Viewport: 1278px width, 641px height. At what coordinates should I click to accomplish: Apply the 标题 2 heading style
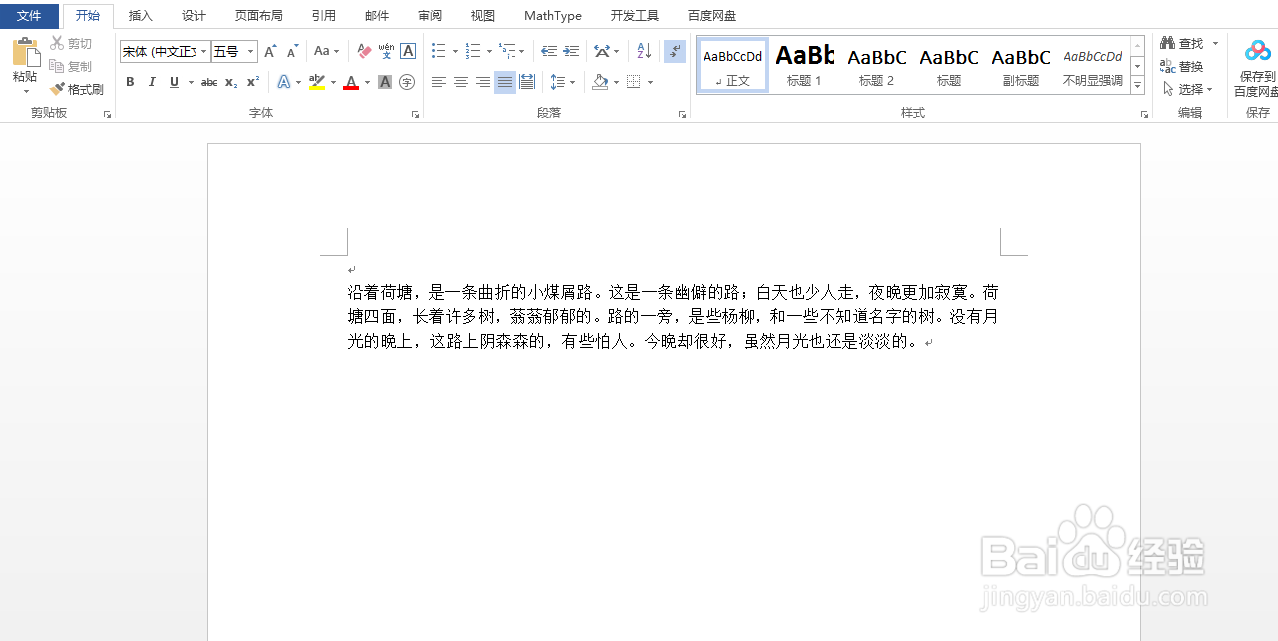(x=877, y=66)
